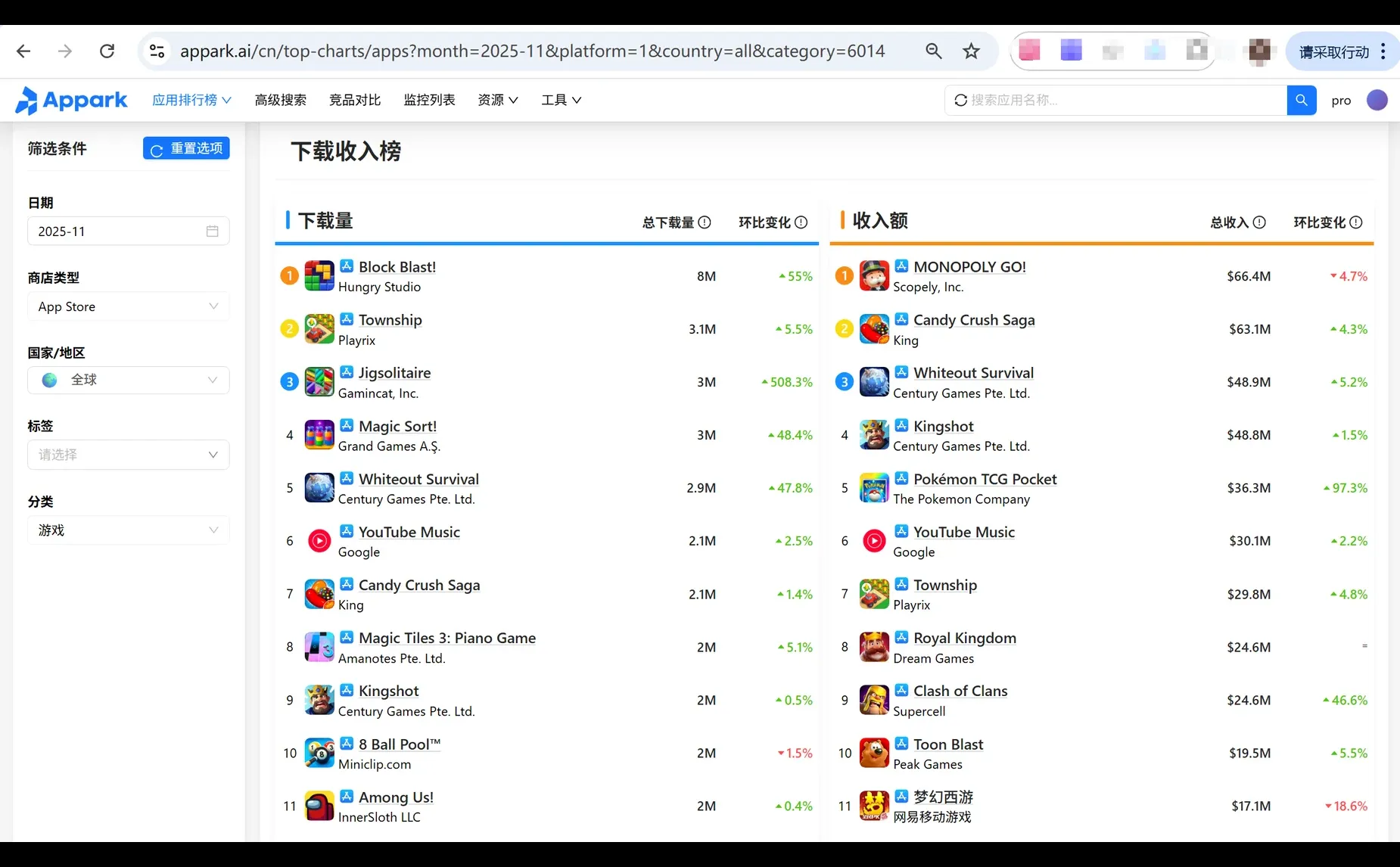The image size is (1400, 867).
Task: Click the Jigsolitaire app icon
Action: [x=319, y=382]
